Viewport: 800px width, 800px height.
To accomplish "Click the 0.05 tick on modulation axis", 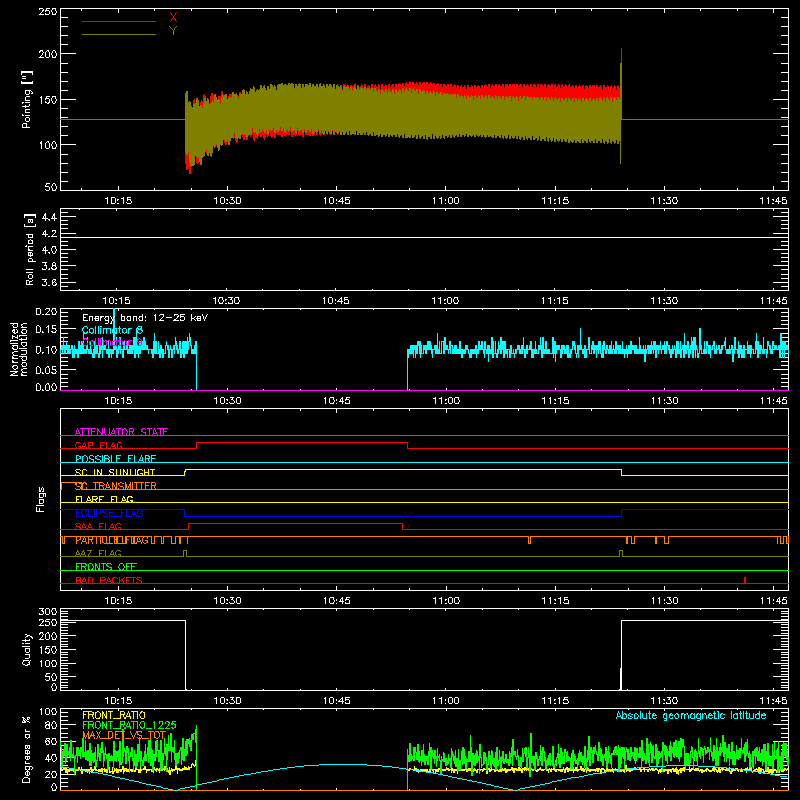I will [46, 369].
